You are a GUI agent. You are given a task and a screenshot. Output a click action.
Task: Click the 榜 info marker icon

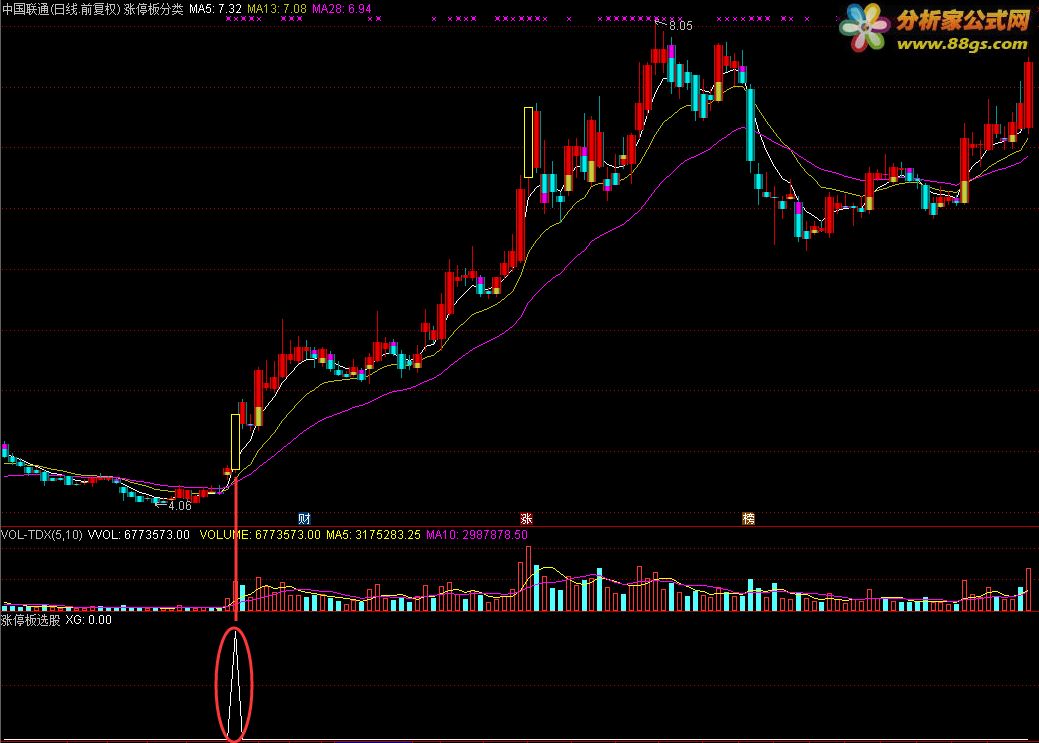(x=748, y=518)
